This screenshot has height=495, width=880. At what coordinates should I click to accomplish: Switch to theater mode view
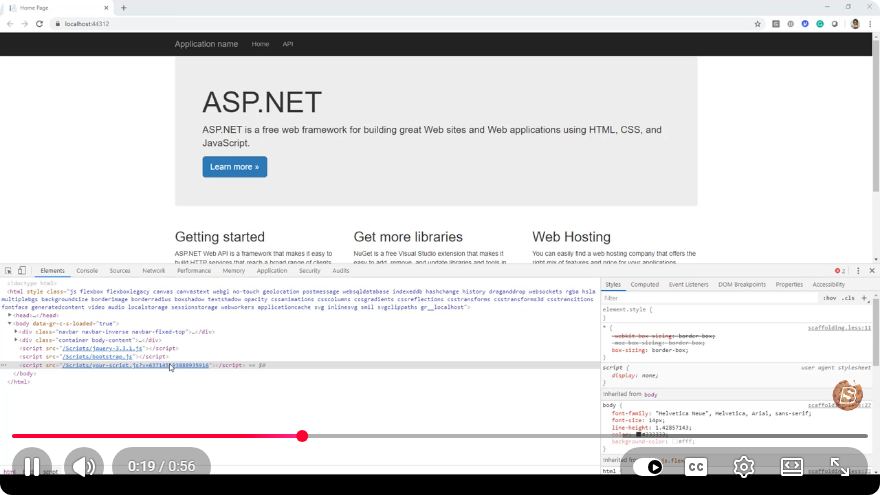pyautogui.click(x=791, y=466)
